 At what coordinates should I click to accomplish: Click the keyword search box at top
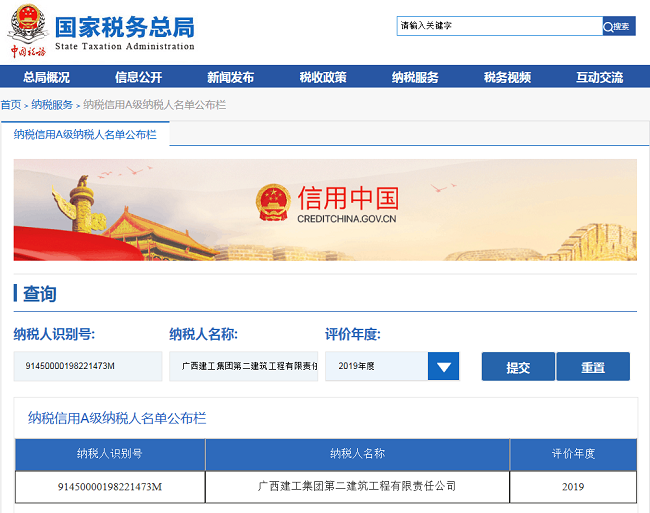tap(498, 26)
